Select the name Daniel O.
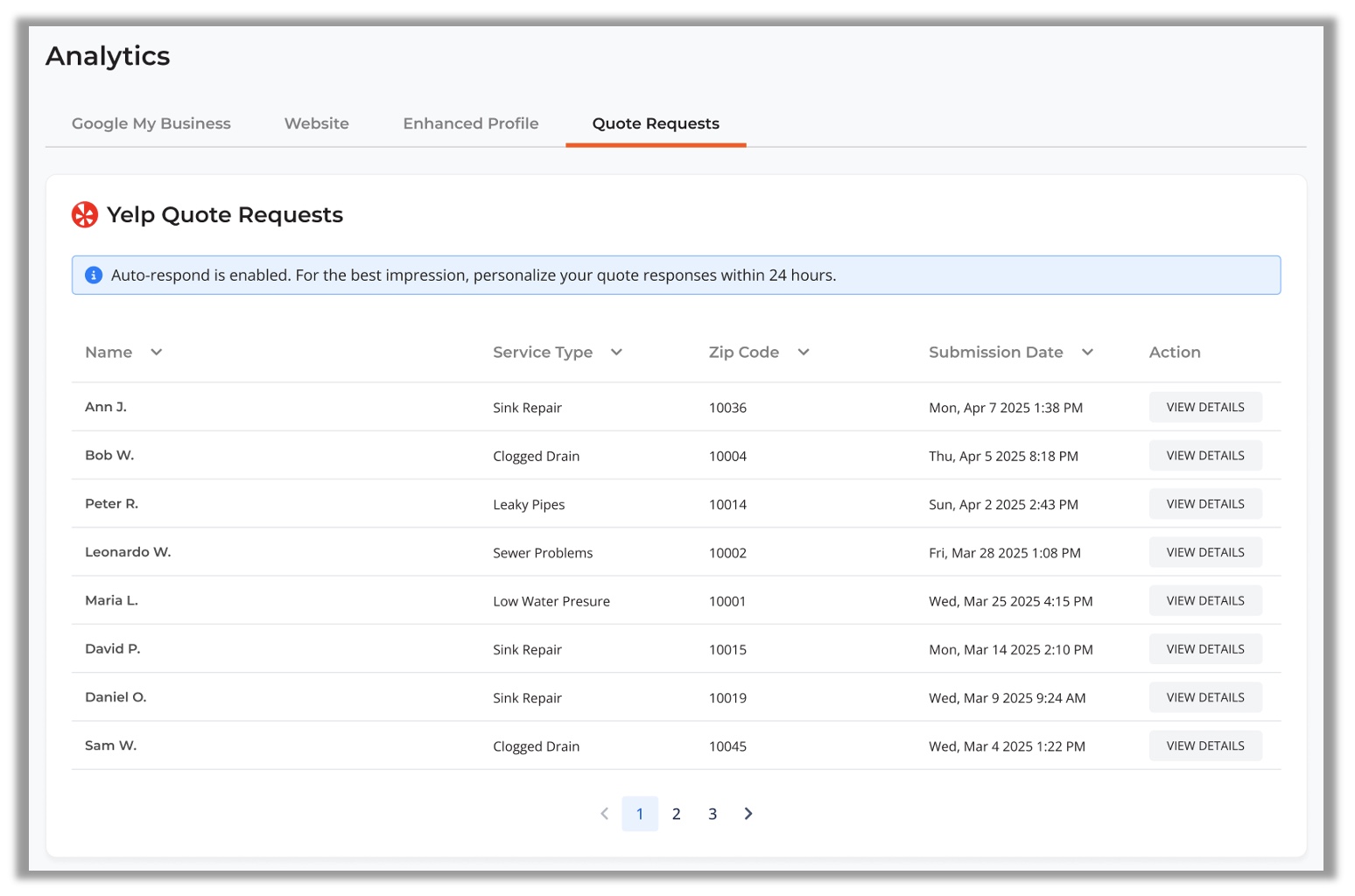Viewport: 1355px width, 896px height. [x=116, y=697]
